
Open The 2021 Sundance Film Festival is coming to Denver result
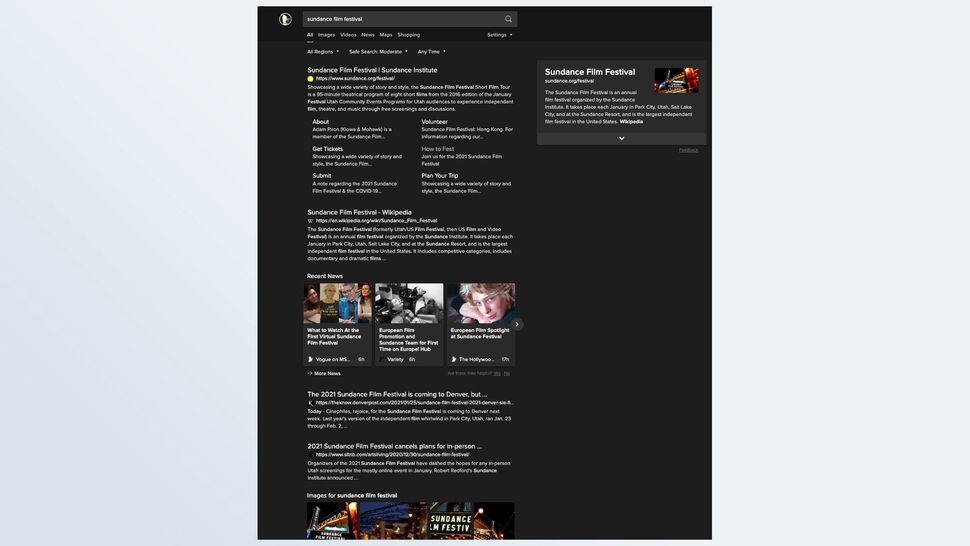(x=397, y=394)
